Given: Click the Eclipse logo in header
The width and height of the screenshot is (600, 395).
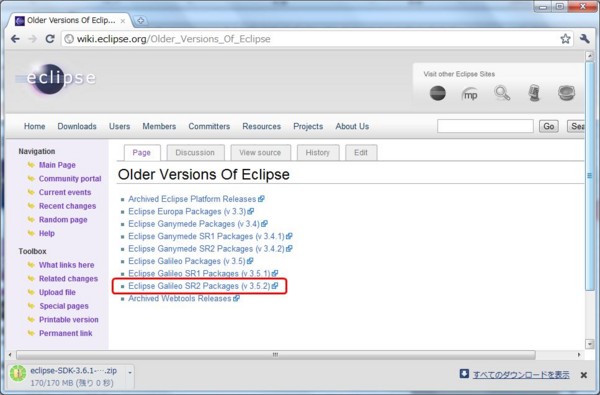Looking at the screenshot, I should [x=55, y=78].
